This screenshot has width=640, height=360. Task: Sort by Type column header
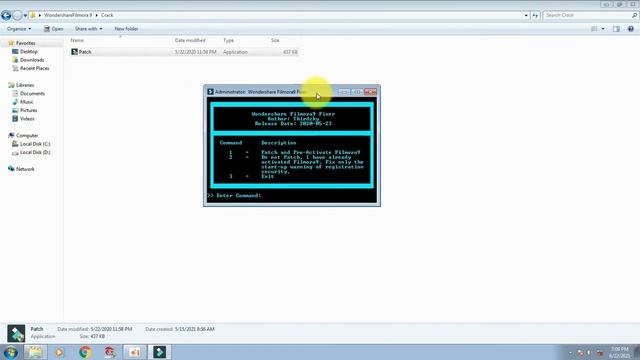[229, 40]
